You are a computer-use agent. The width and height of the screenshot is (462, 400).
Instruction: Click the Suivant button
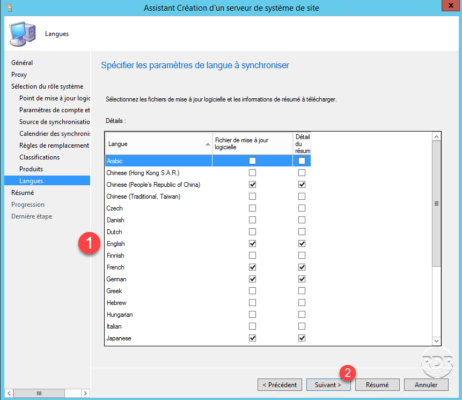pos(328,385)
